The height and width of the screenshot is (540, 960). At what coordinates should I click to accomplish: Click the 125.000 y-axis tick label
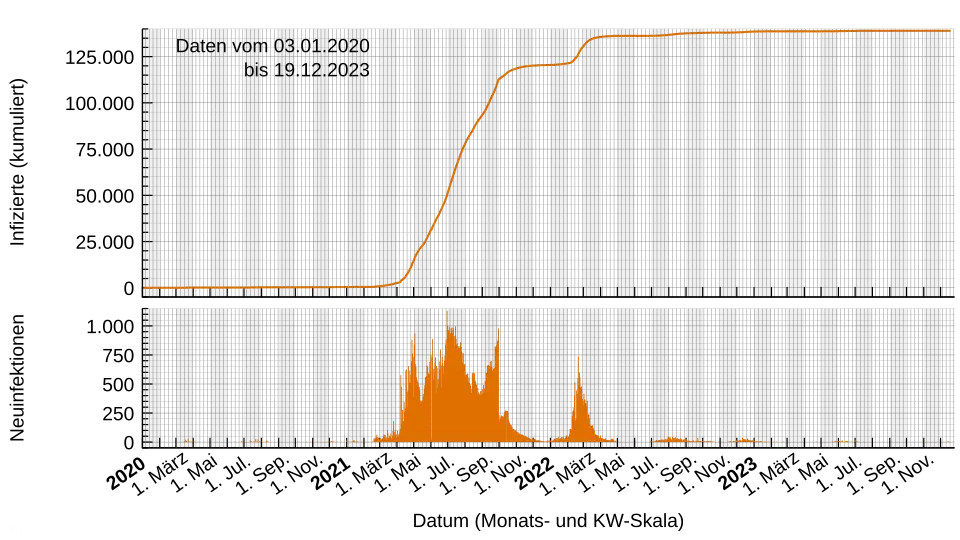[100, 58]
